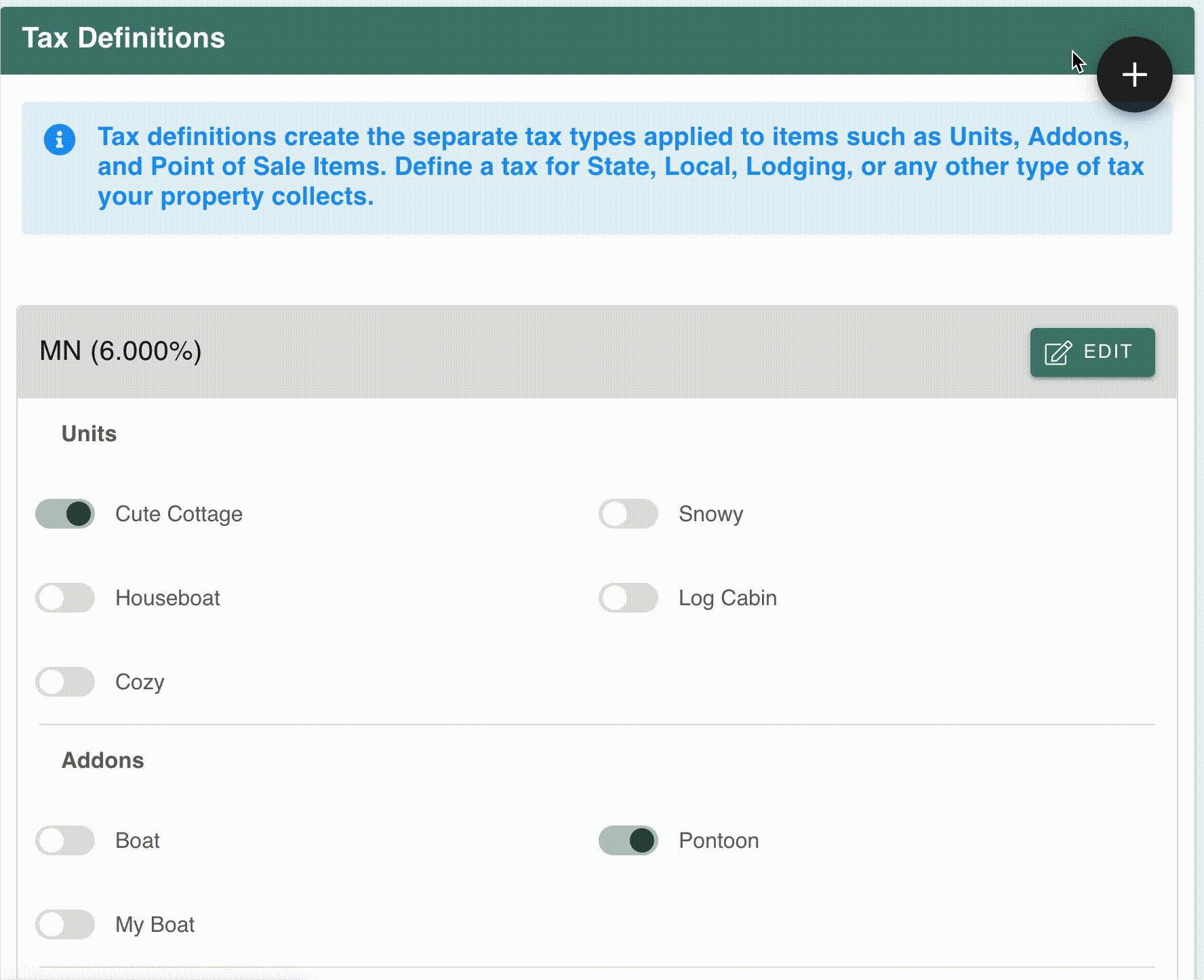
Task: Click the Units section label
Action: tap(89, 434)
